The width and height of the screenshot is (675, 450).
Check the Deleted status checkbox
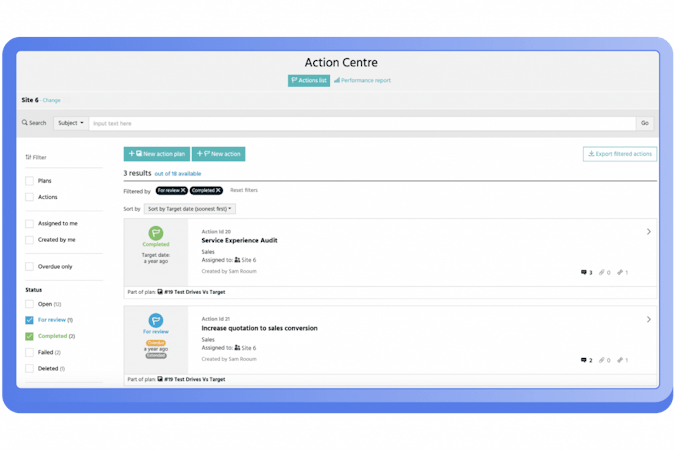(x=29, y=369)
